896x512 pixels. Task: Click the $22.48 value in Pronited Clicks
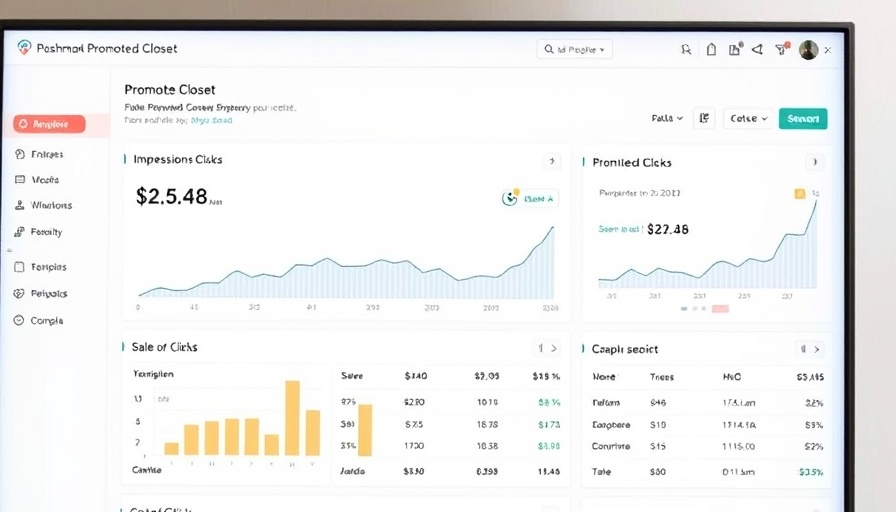click(x=667, y=229)
